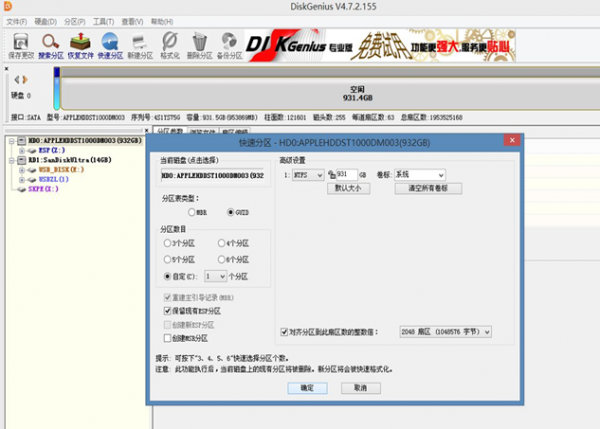Expand the USBZL(1) partition tree node

point(22,179)
